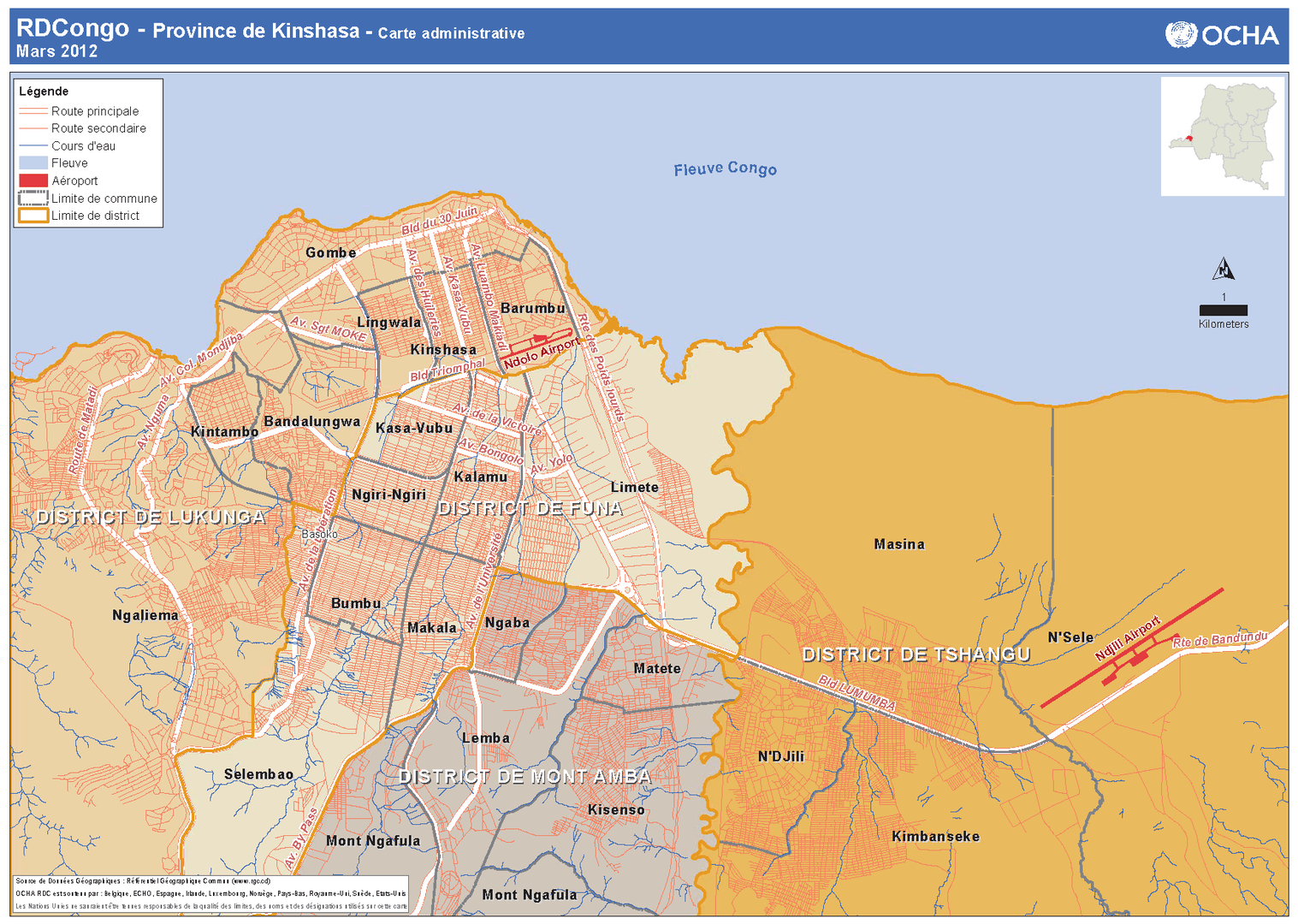
Task: Click the 'Kalamu' commune label
Action: (480, 477)
